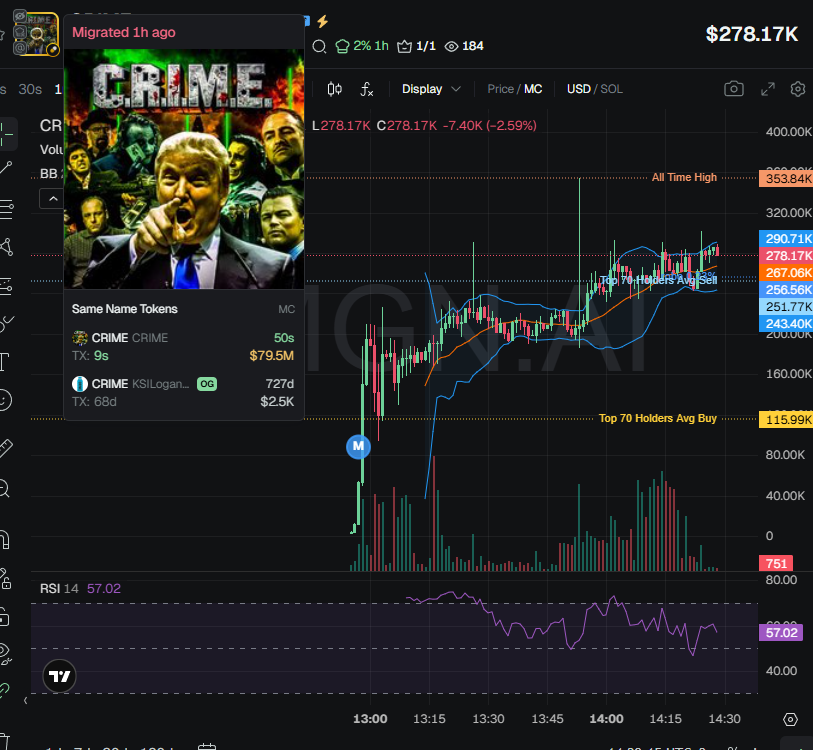
Task: Click the RSI 14 indicator label
Action: [59, 589]
